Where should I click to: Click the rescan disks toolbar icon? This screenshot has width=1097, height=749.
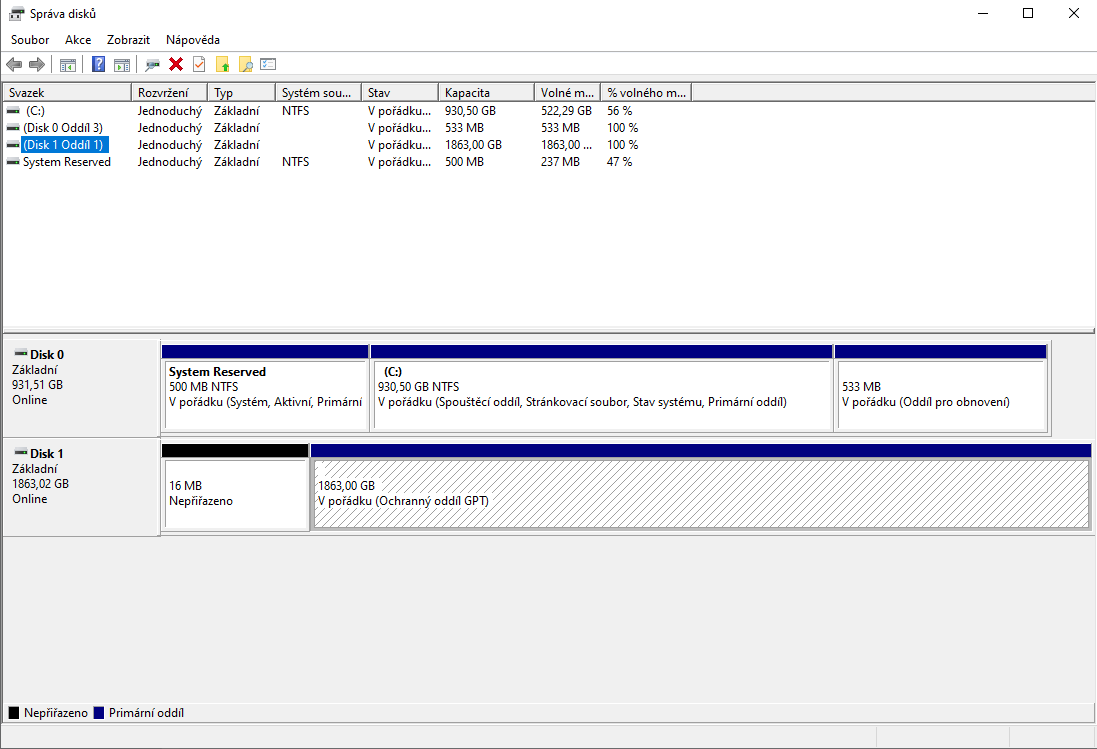click(152, 65)
